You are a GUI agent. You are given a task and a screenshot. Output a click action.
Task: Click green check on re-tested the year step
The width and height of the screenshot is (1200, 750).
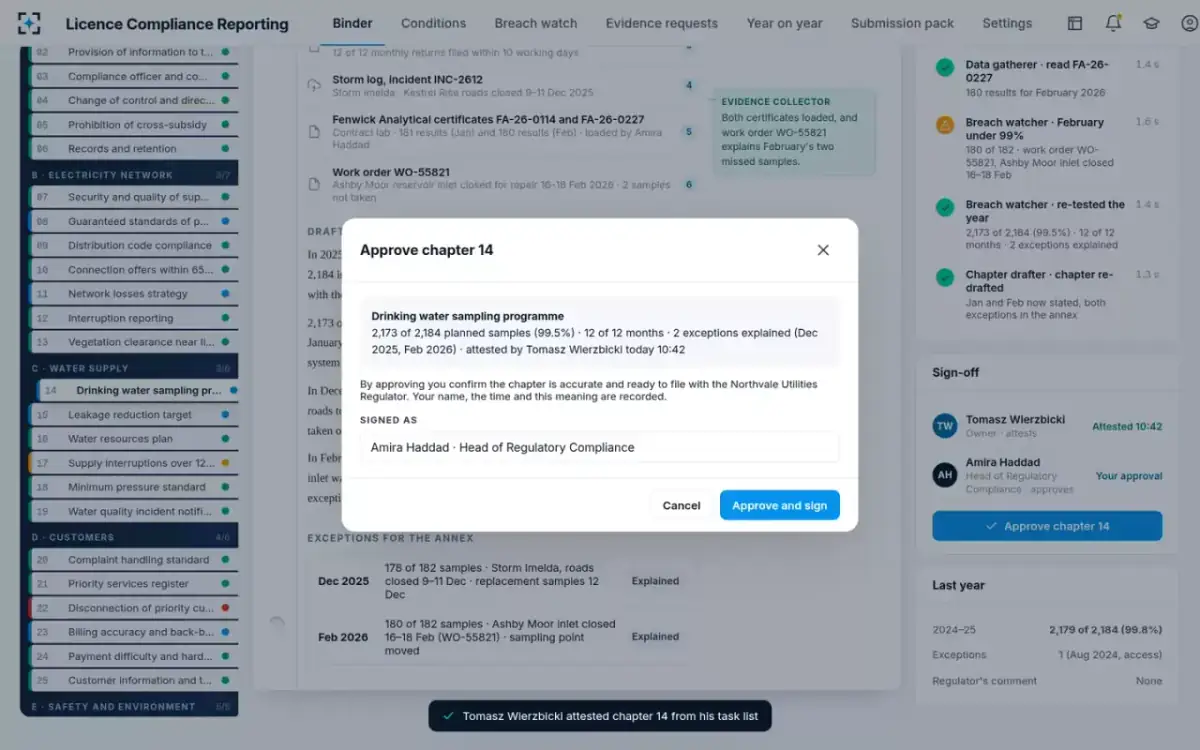coord(945,207)
